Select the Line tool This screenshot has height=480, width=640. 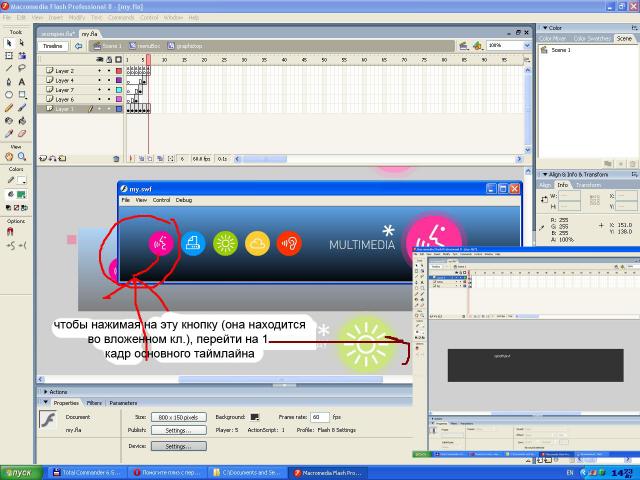(9, 69)
